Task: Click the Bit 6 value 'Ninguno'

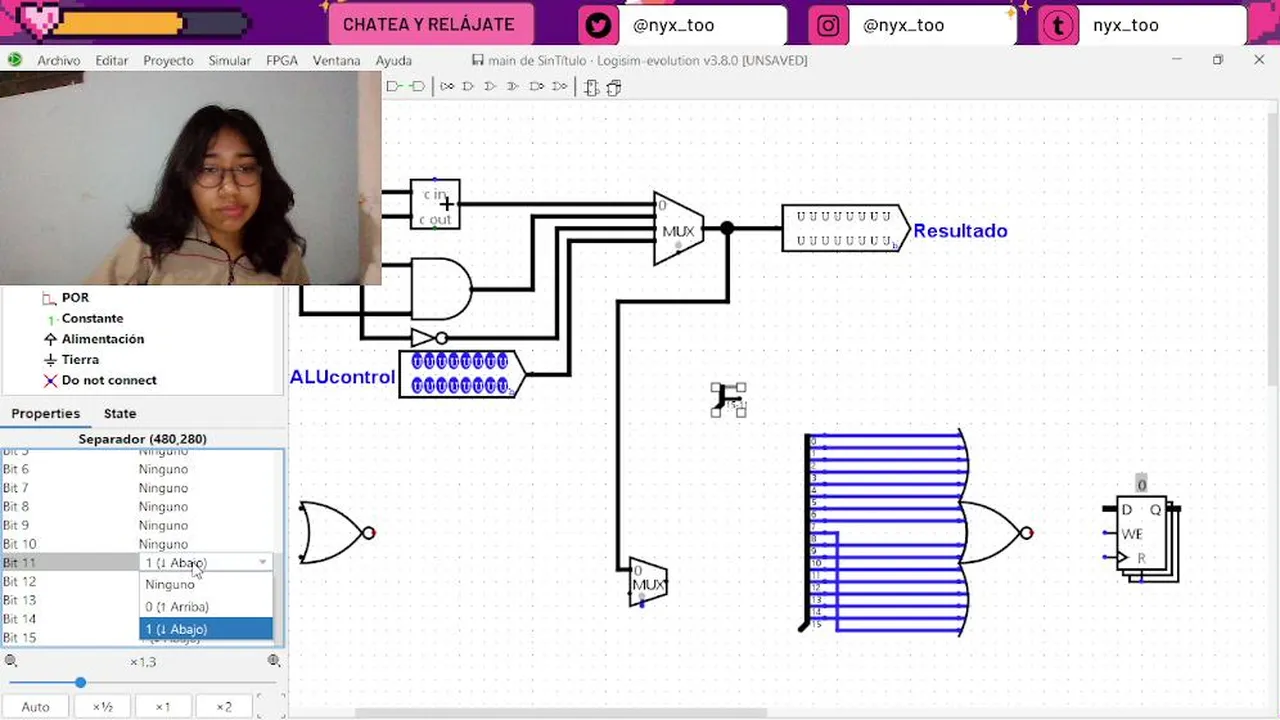Action: (x=163, y=469)
